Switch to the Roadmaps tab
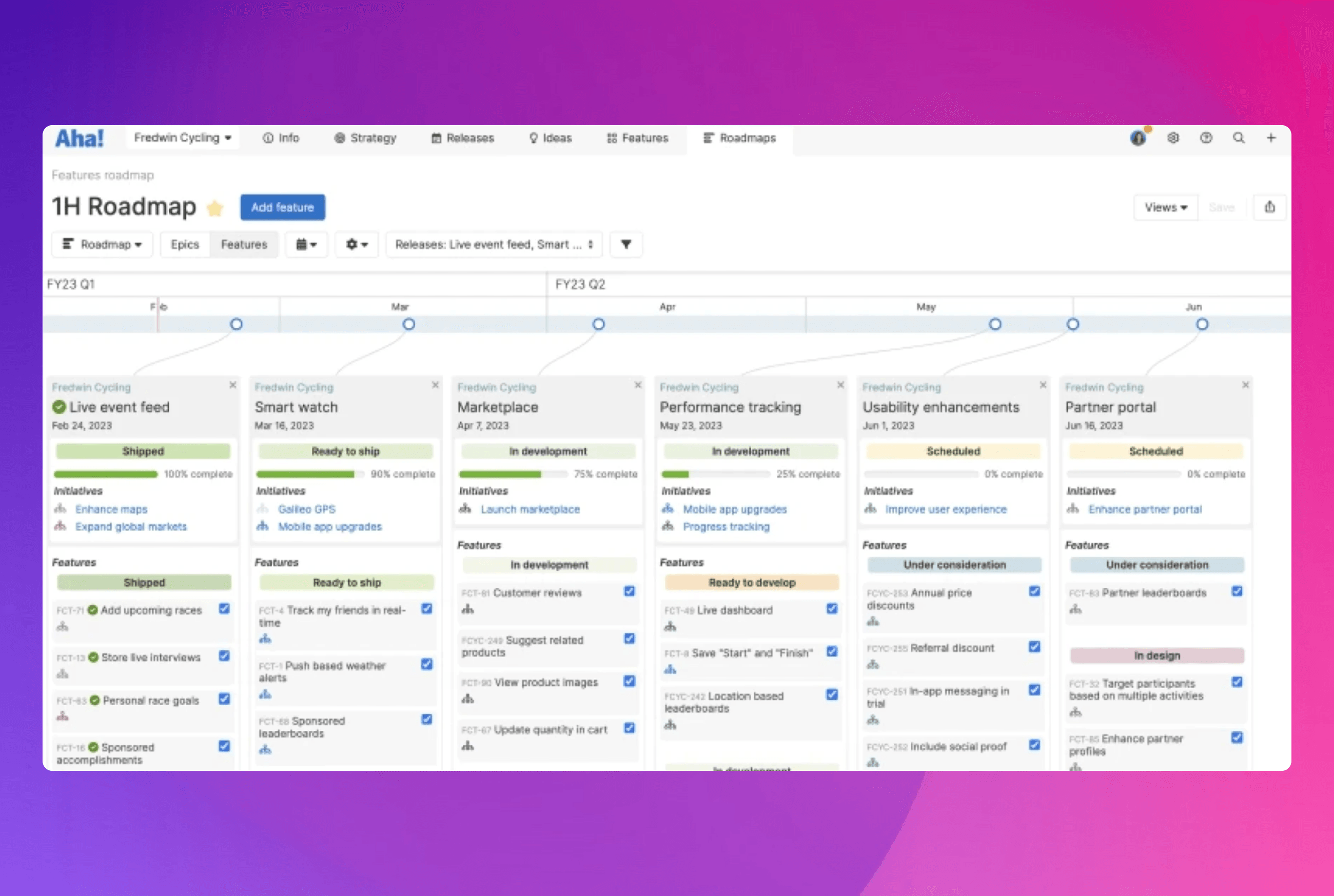Viewport: 1334px width, 896px height. [740, 138]
